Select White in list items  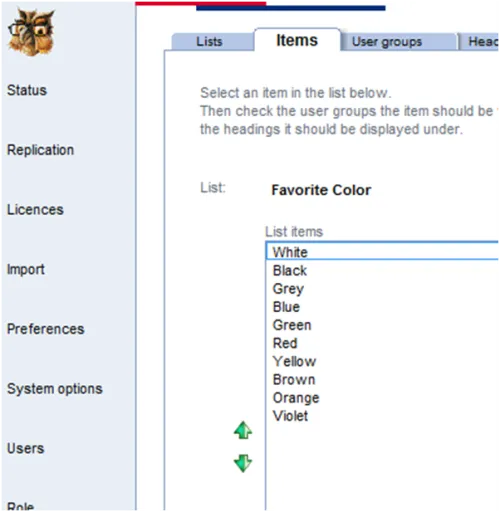pos(382,252)
